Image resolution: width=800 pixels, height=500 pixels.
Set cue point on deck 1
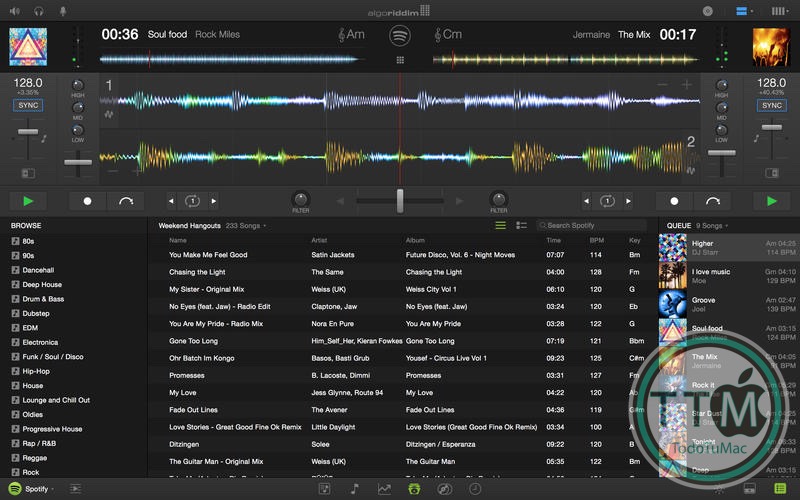[87, 201]
